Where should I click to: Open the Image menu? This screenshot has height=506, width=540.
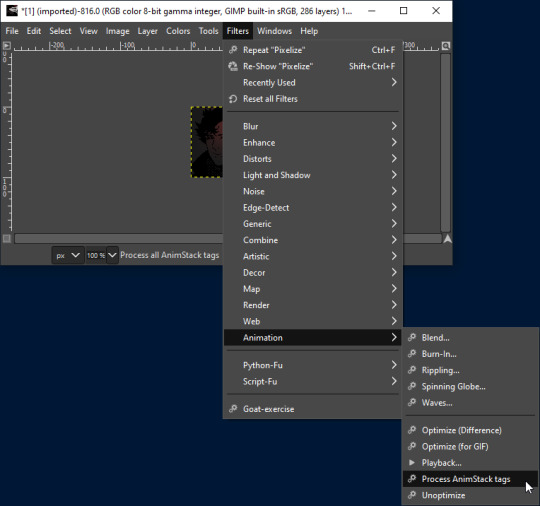coord(117,31)
